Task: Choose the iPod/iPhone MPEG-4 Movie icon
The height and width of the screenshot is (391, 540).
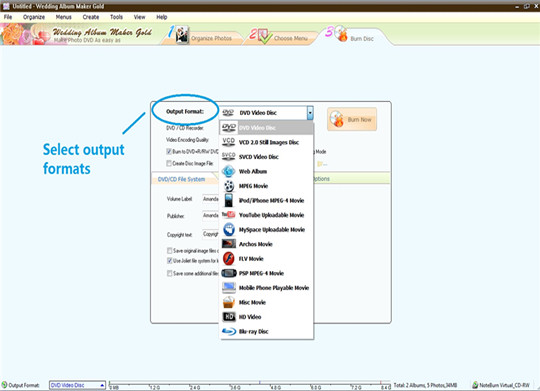Action: (x=229, y=200)
